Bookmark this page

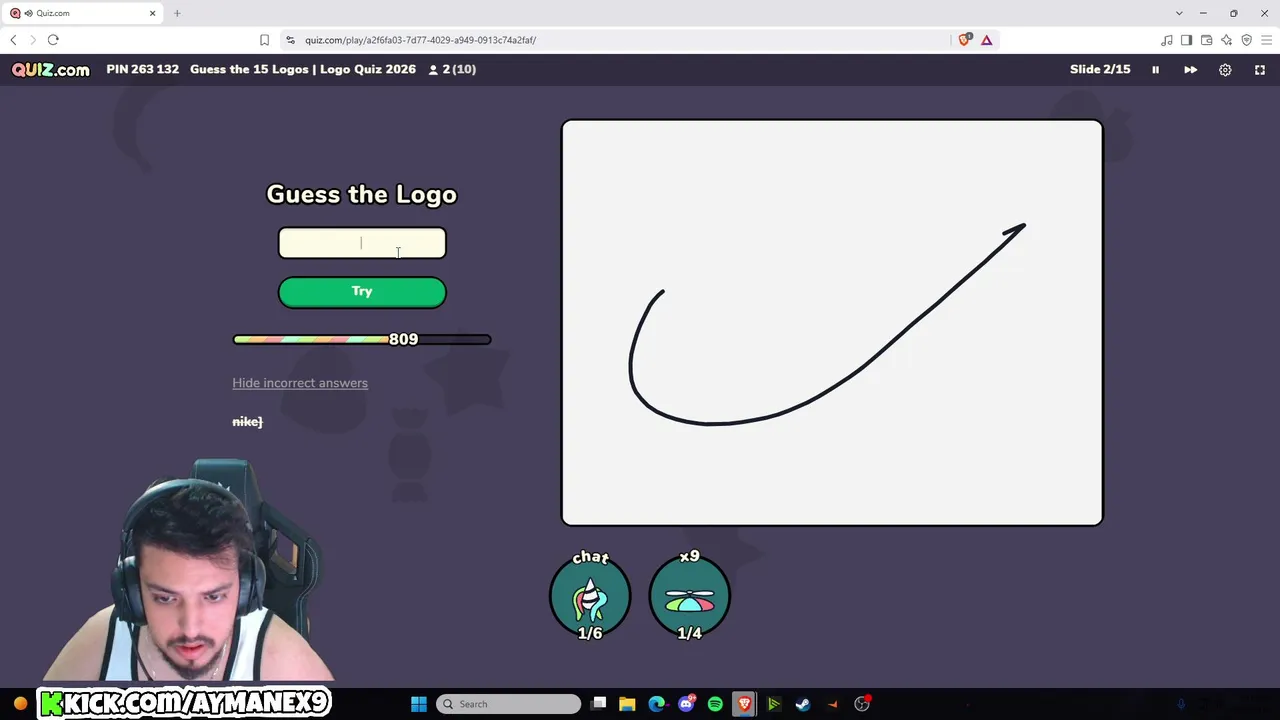tap(264, 40)
